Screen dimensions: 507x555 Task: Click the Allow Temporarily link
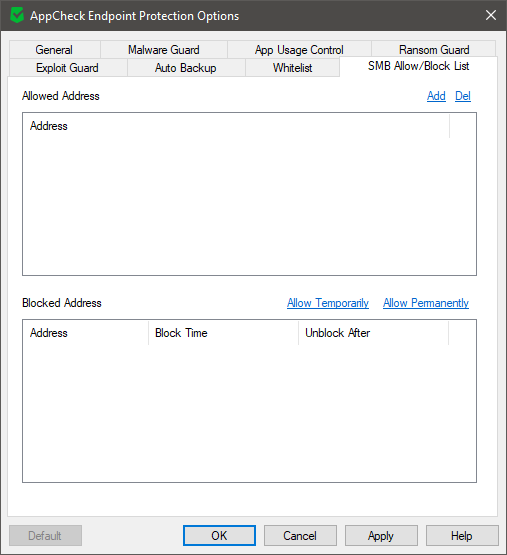coord(328,303)
